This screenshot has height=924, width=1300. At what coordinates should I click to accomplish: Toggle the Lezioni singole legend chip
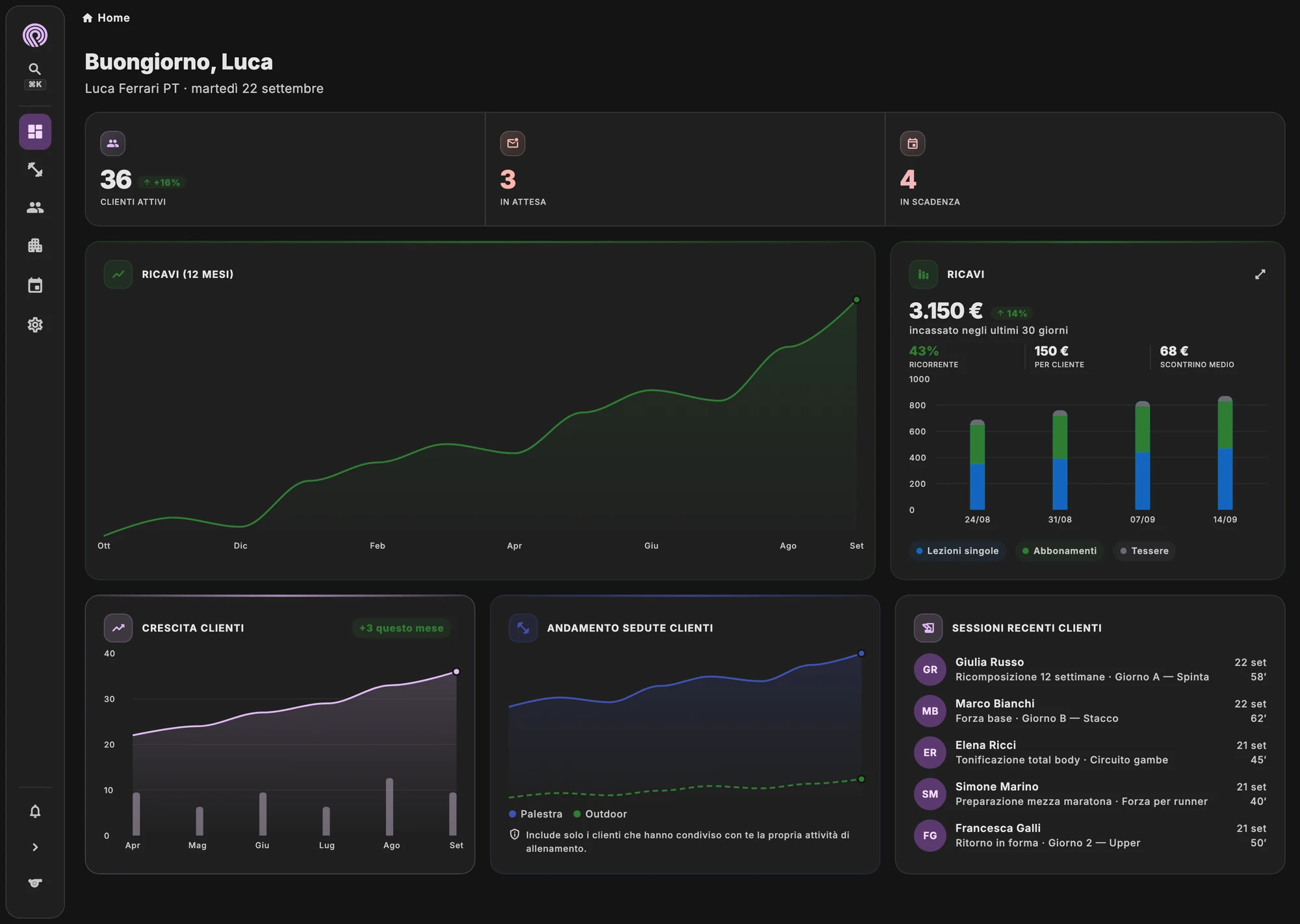(x=957, y=551)
